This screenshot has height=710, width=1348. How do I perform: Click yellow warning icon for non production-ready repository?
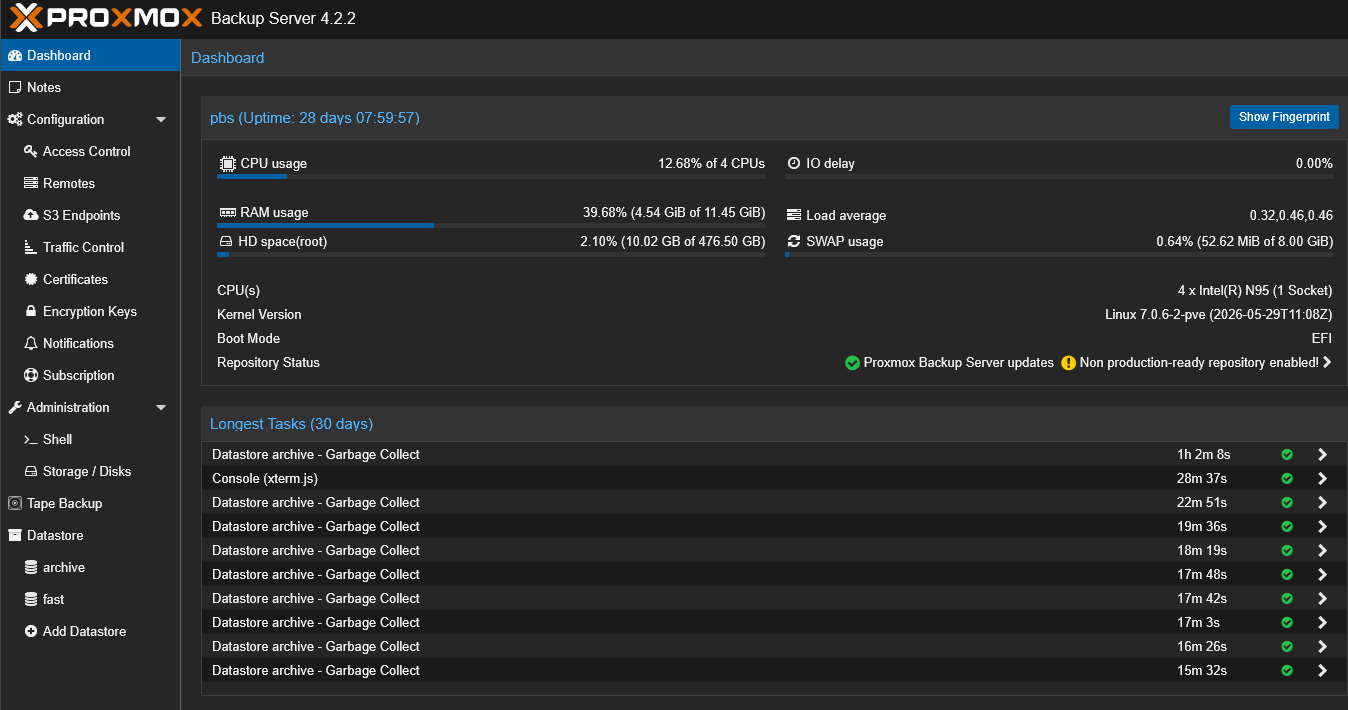point(1069,363)
